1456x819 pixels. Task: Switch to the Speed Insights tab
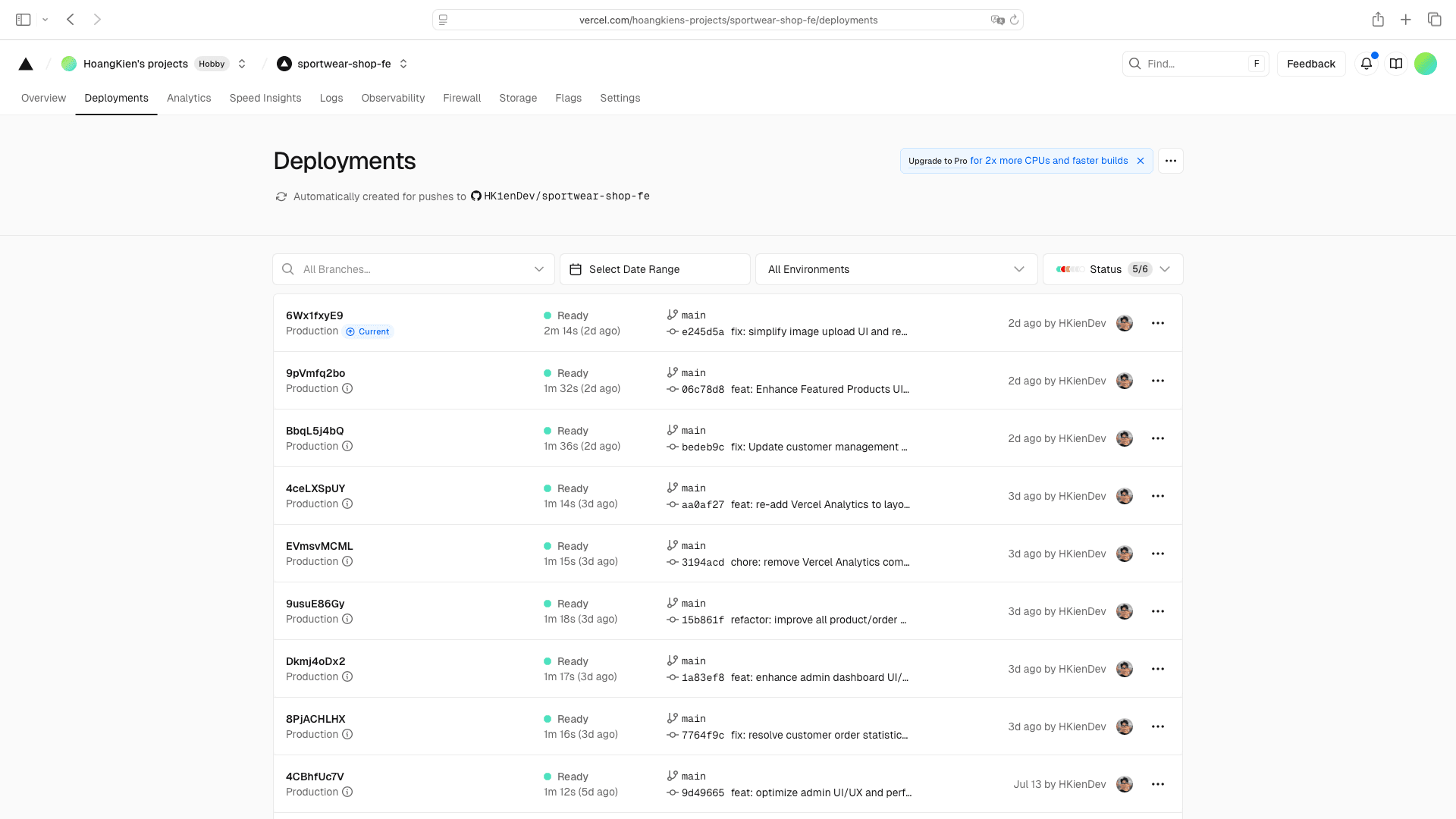[x=265, y=98]
